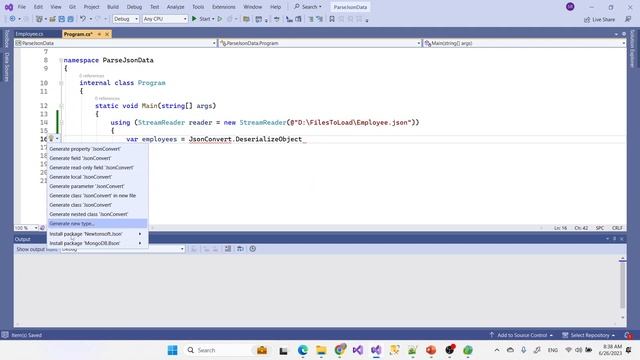Image resolution: width=640 pixels, height=360 pixels.
Task: Click the lightbulb quick actions icon
Action: (51, 139)
